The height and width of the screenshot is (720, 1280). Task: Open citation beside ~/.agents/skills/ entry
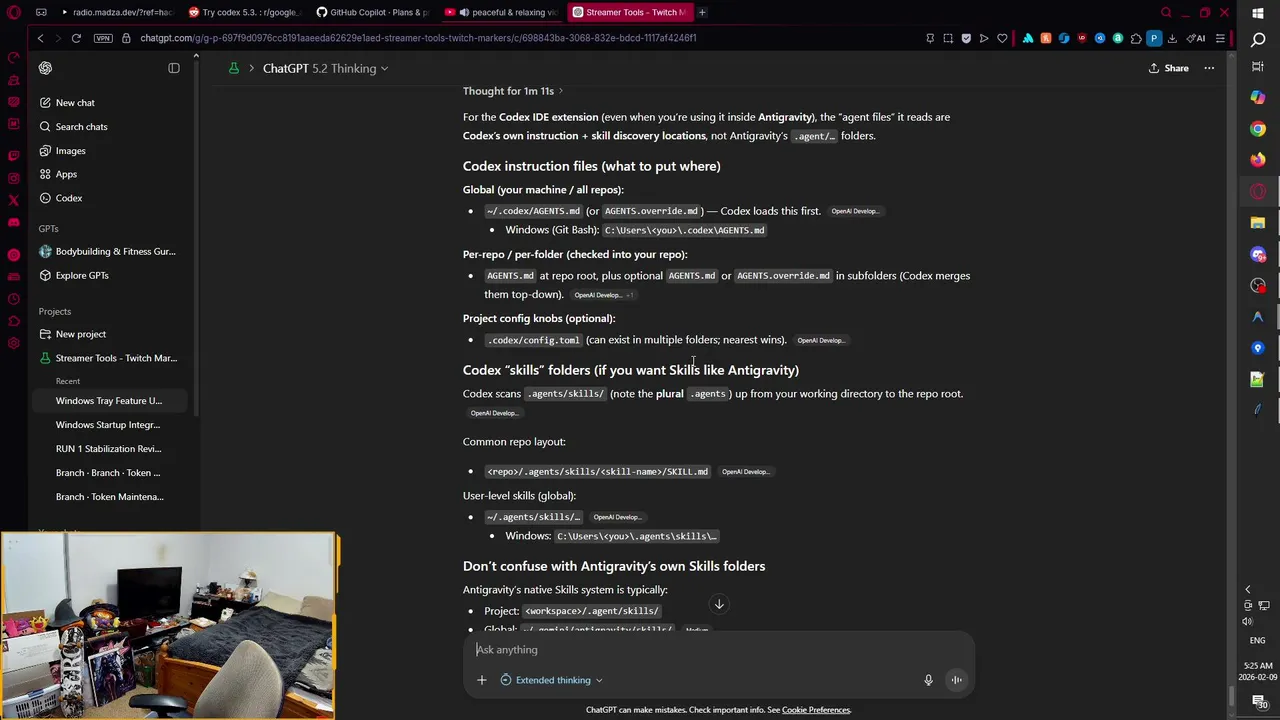(x=618, y=517)
